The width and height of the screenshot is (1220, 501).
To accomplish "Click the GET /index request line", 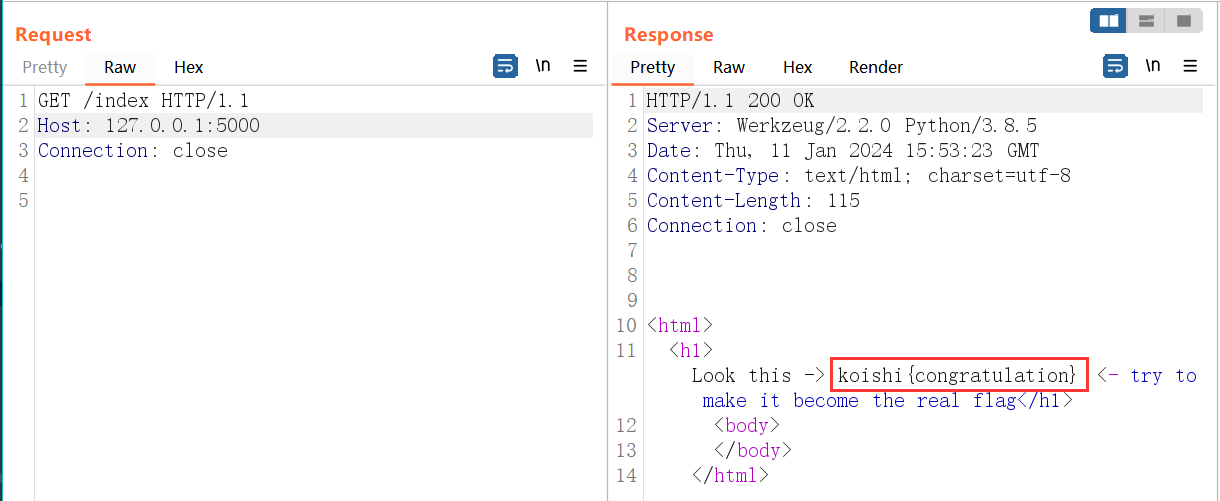I will [x=143, y=101].
